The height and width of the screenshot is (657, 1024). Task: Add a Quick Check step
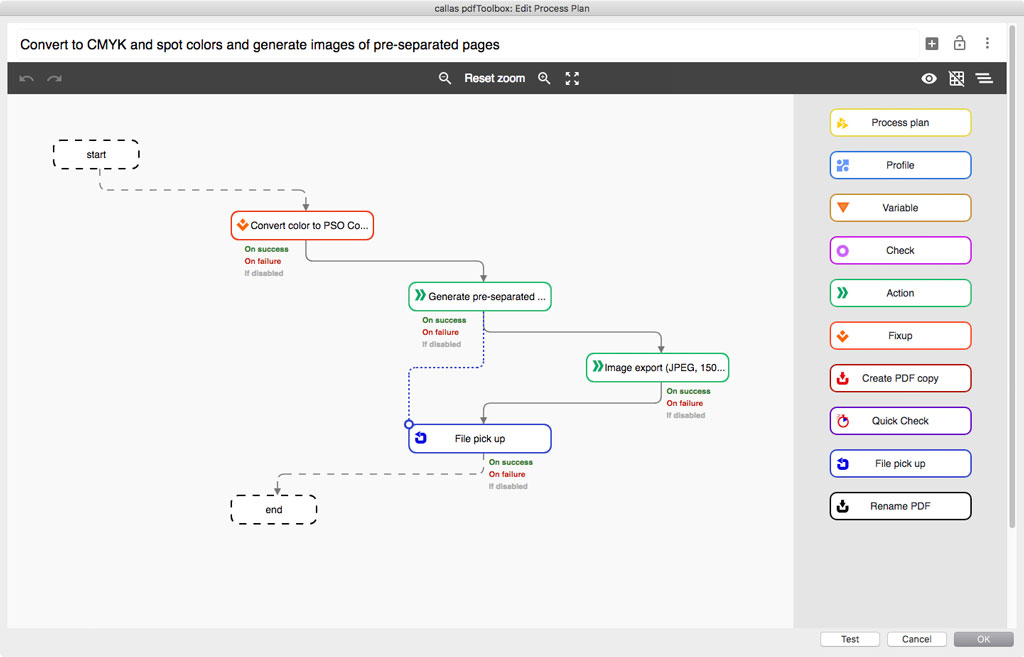901,421
